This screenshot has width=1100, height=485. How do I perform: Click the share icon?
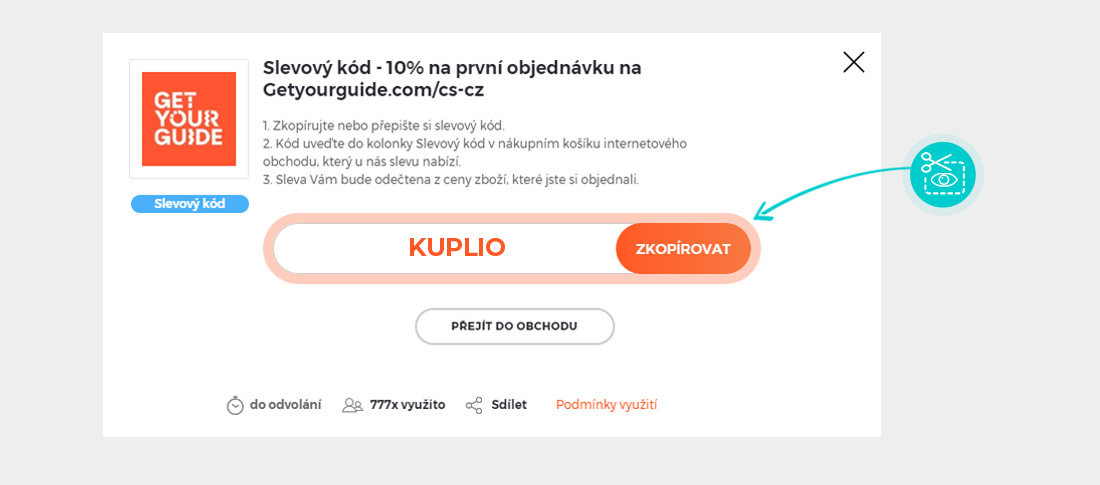474,405
